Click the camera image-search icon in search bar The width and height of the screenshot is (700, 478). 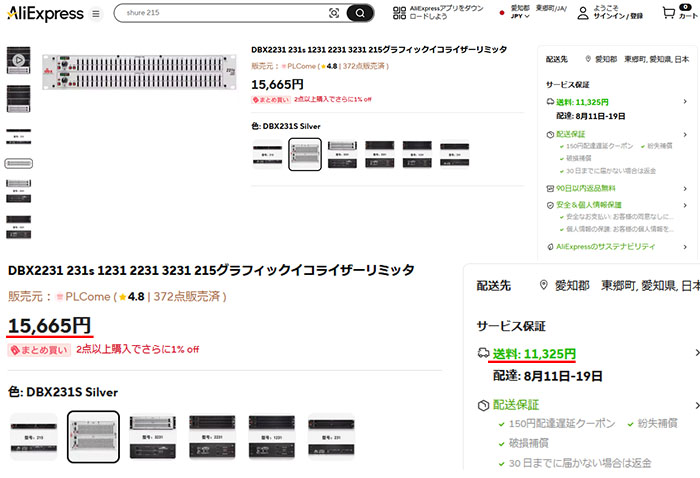tap(334, 13)
